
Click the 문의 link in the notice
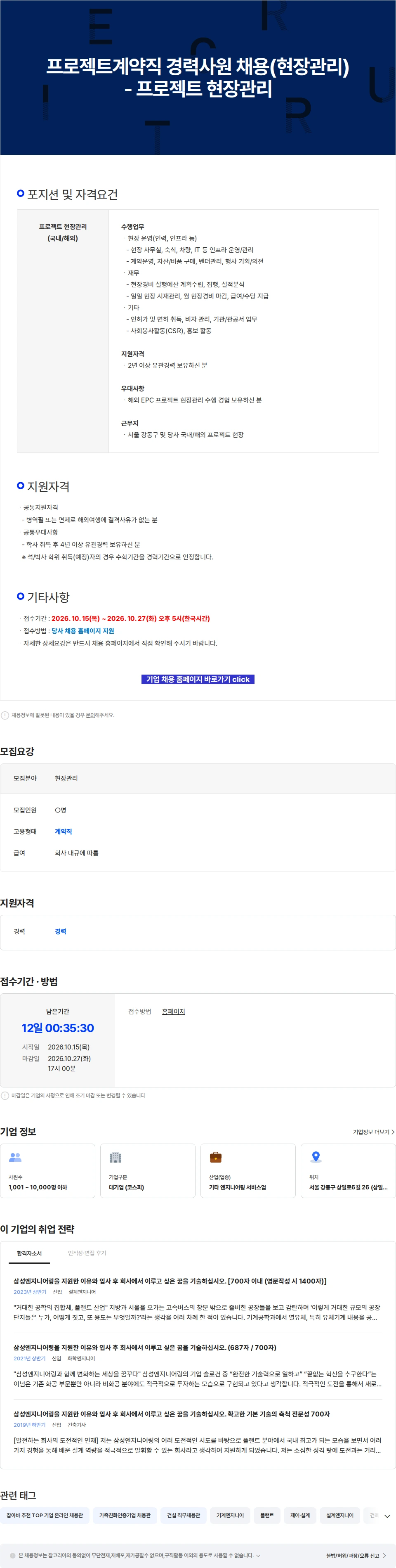coord(90,715)
